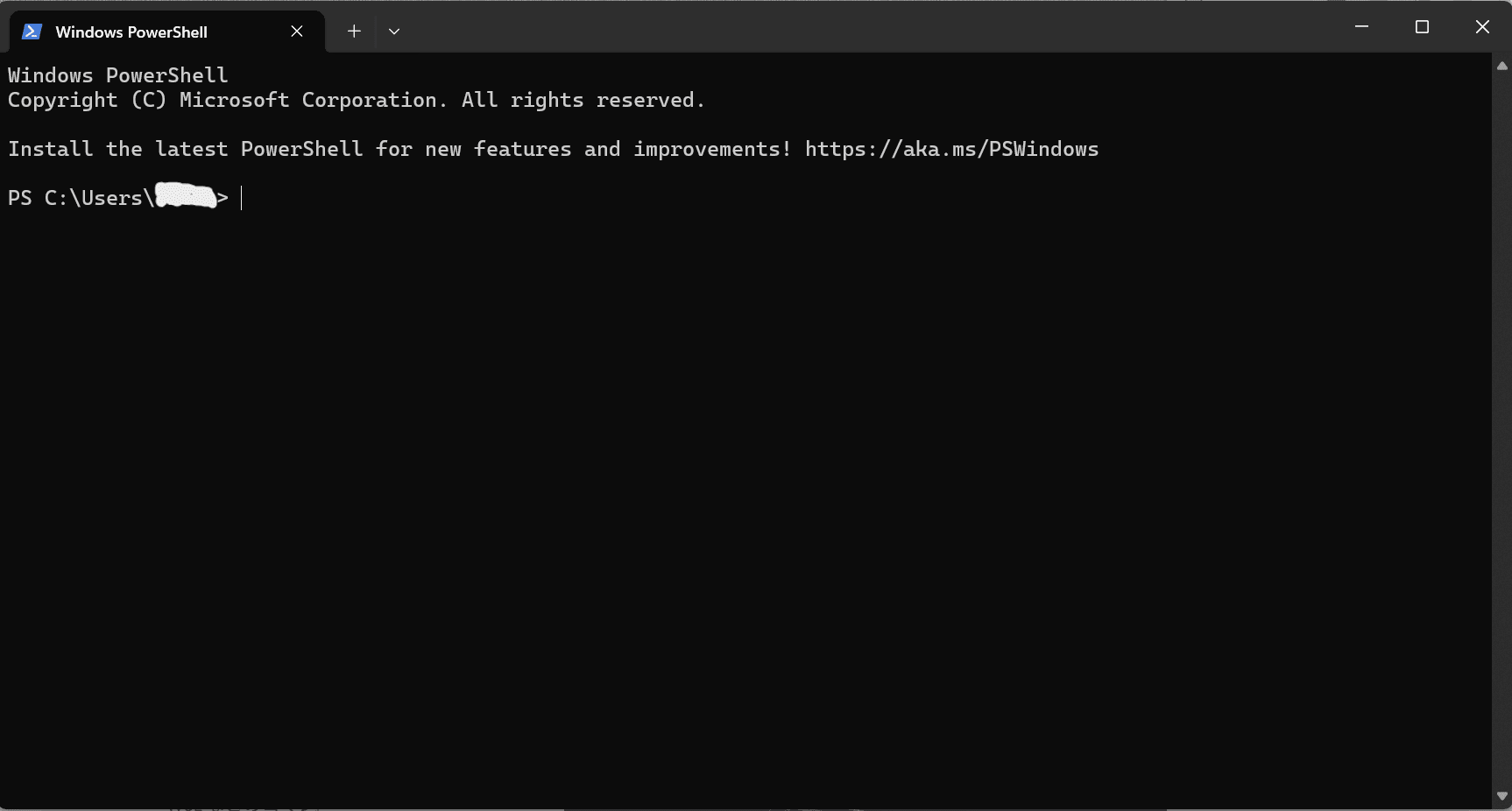The image size is (1512, 811).
Task: Click the Copyright Microsoft Corporation line
Action: click(x=355, y=100)
